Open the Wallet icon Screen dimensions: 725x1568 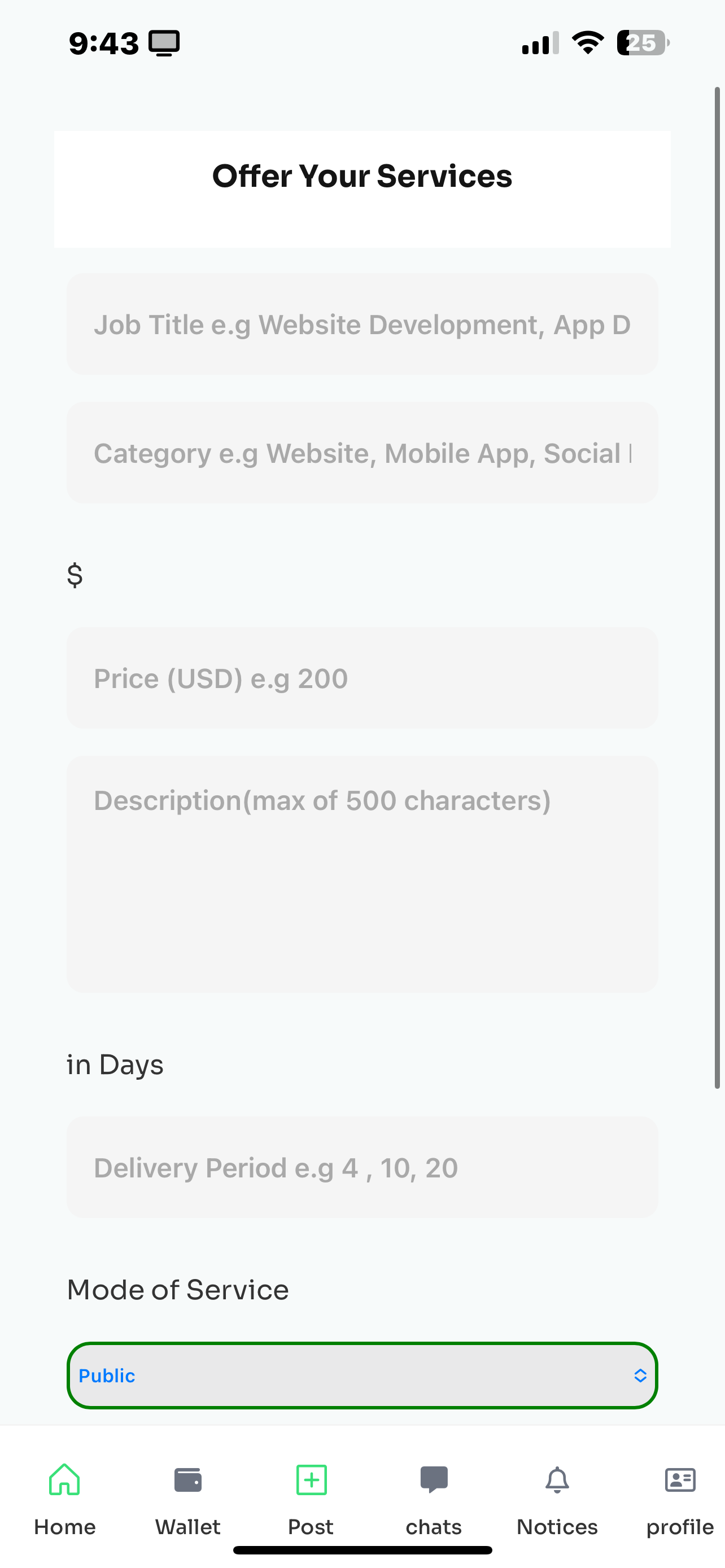point(187,1480)
